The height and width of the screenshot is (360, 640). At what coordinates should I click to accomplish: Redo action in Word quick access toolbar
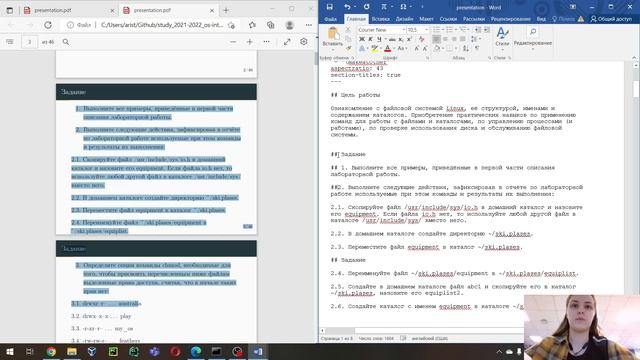(367, 7)
